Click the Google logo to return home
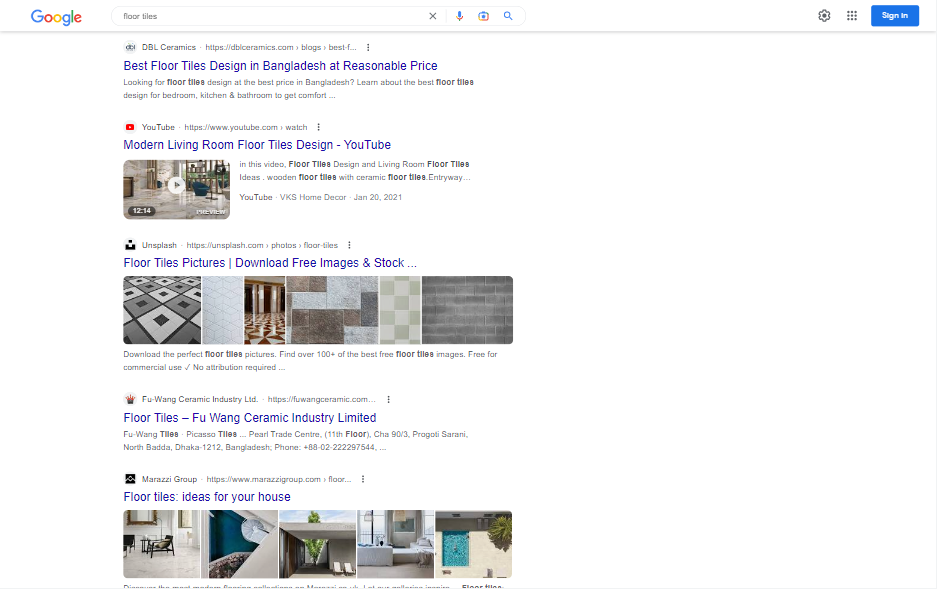This screenshot has height=589, width=937. click(x=56, y=17)
